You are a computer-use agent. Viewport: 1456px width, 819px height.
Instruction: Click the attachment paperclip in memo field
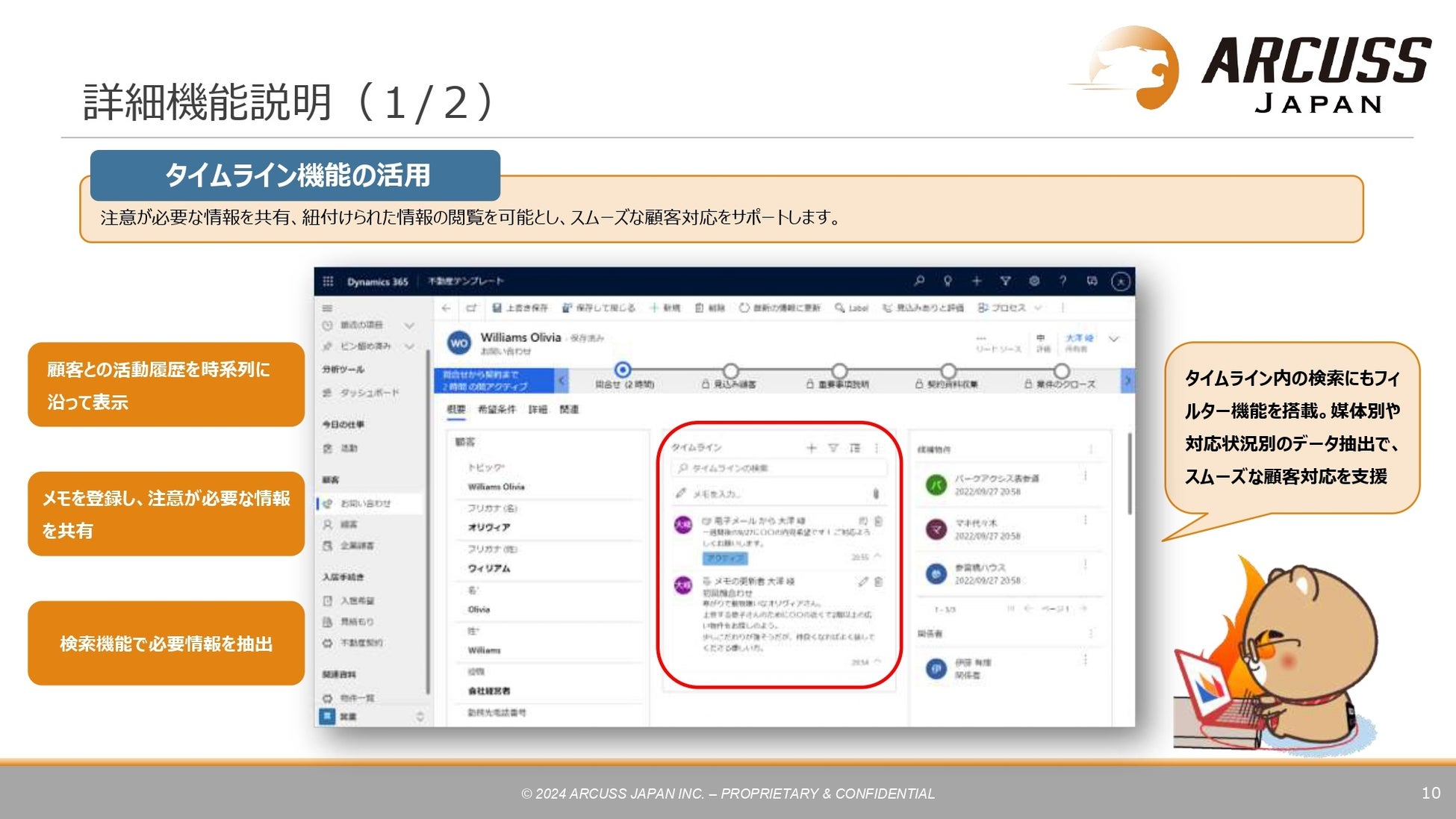(876, 493)
